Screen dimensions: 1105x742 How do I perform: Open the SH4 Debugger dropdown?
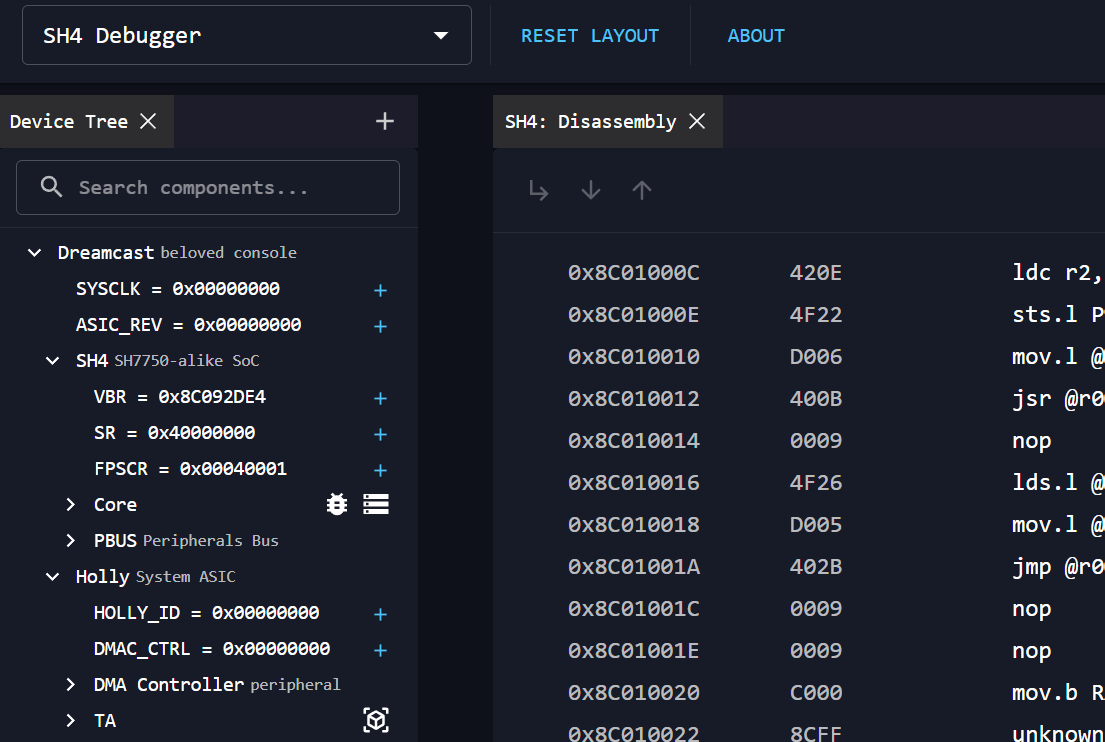tap(247, 35)
